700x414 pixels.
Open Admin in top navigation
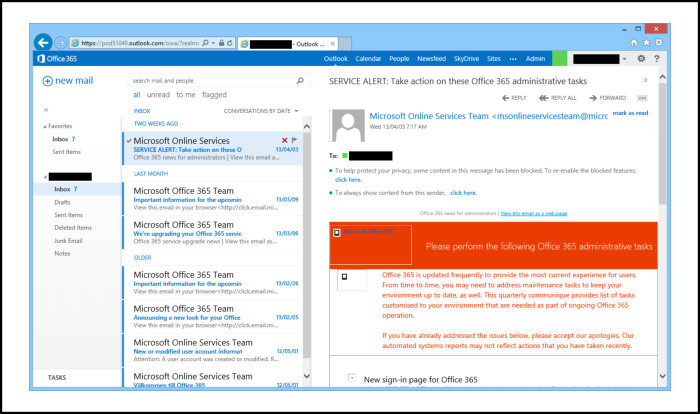(x=535, y=59)
